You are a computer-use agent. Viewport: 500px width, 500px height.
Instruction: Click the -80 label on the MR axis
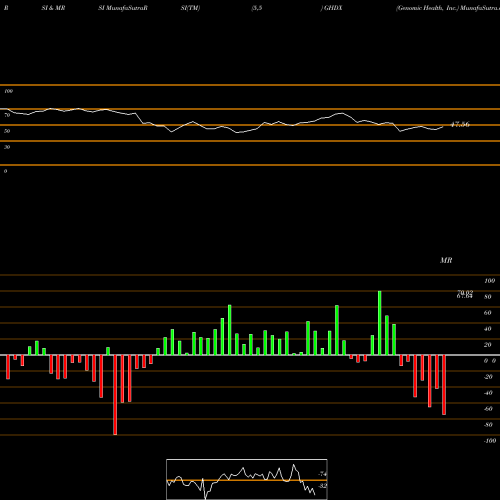click(488, 425)
